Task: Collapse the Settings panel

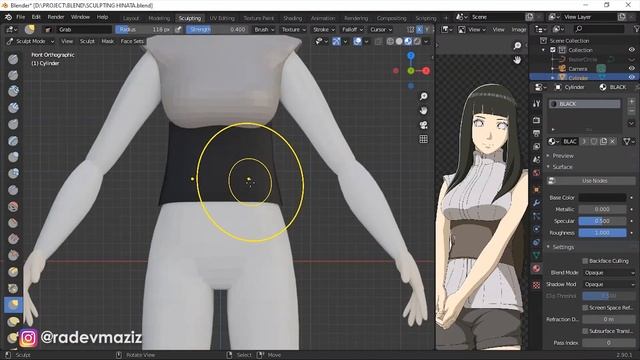Action: pyautogui.click(x=562, y=247)
